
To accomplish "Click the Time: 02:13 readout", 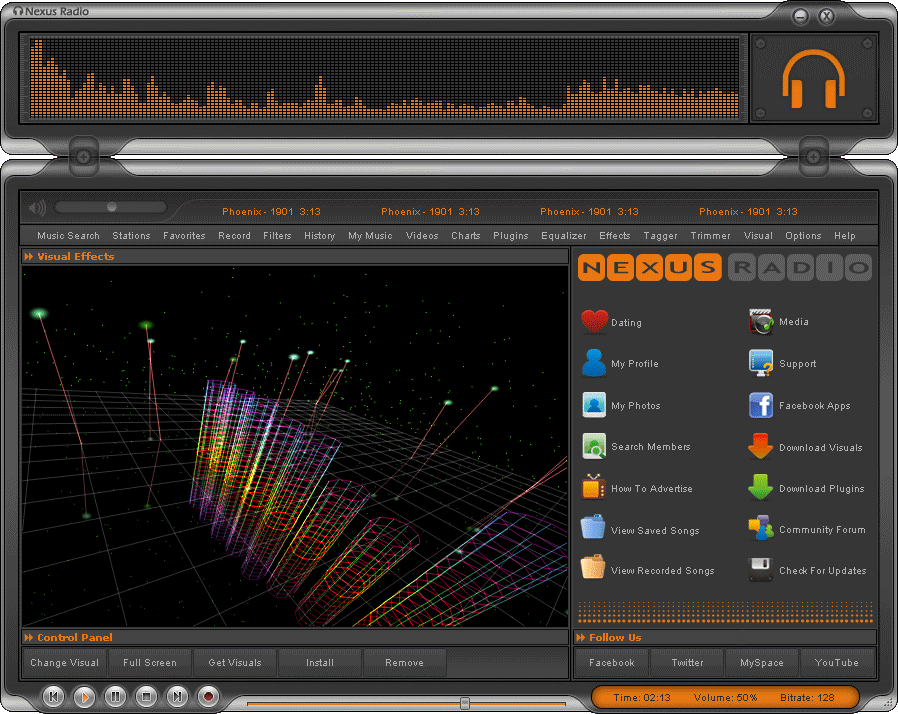I will click(642, 697).
